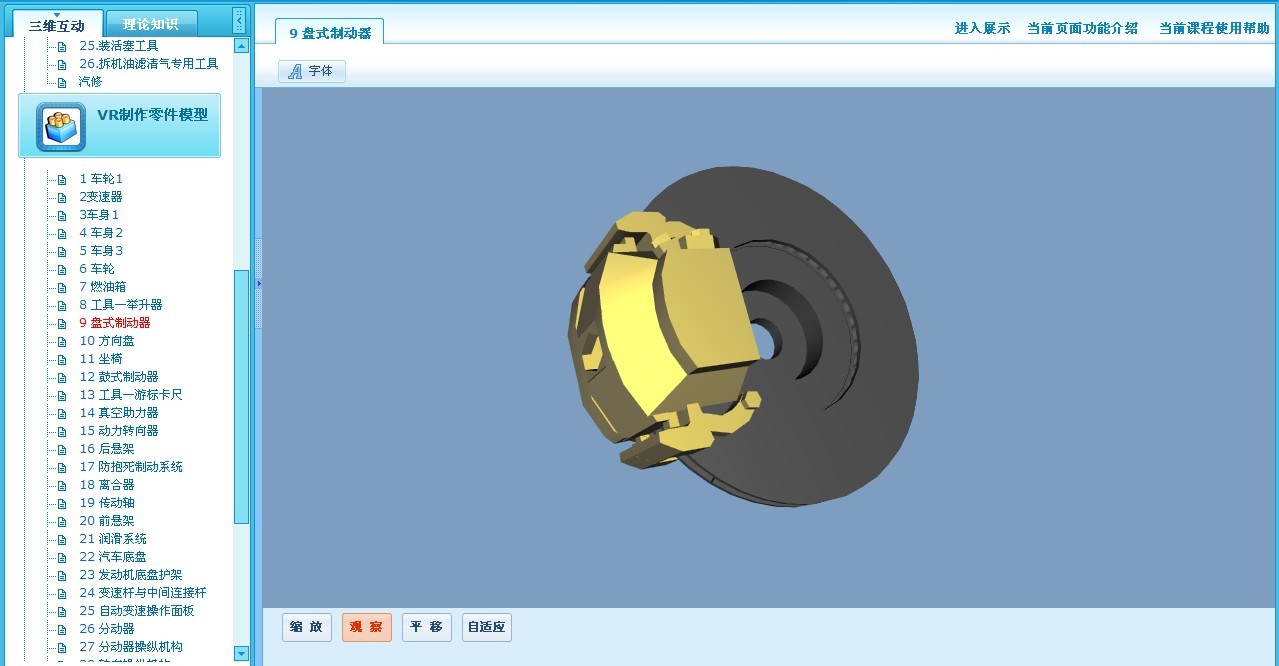Select the 9 盘式制动器 tab
Screen dimensions: 1279x666
[x=330, y=33]
